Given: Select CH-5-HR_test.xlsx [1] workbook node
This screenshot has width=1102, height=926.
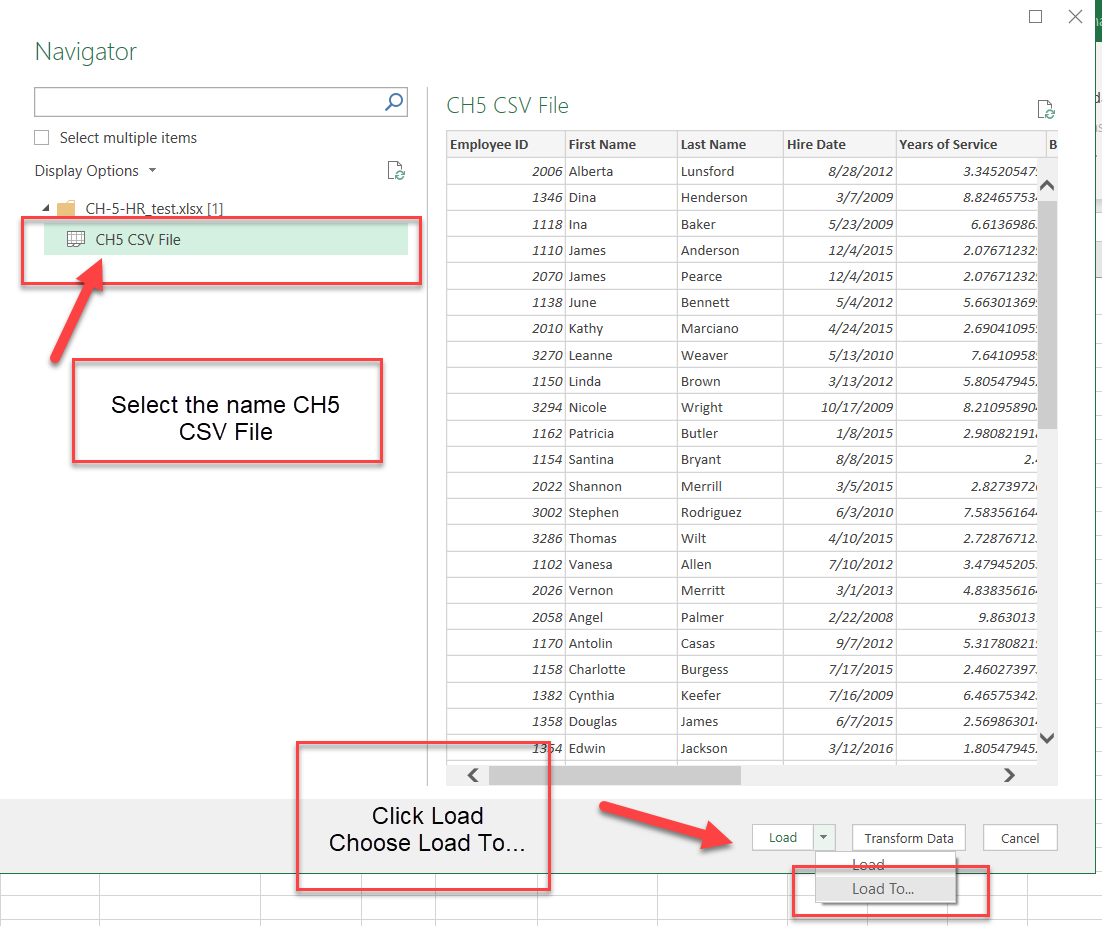Looking at the screenshot, I should click(x=154, y=209).
